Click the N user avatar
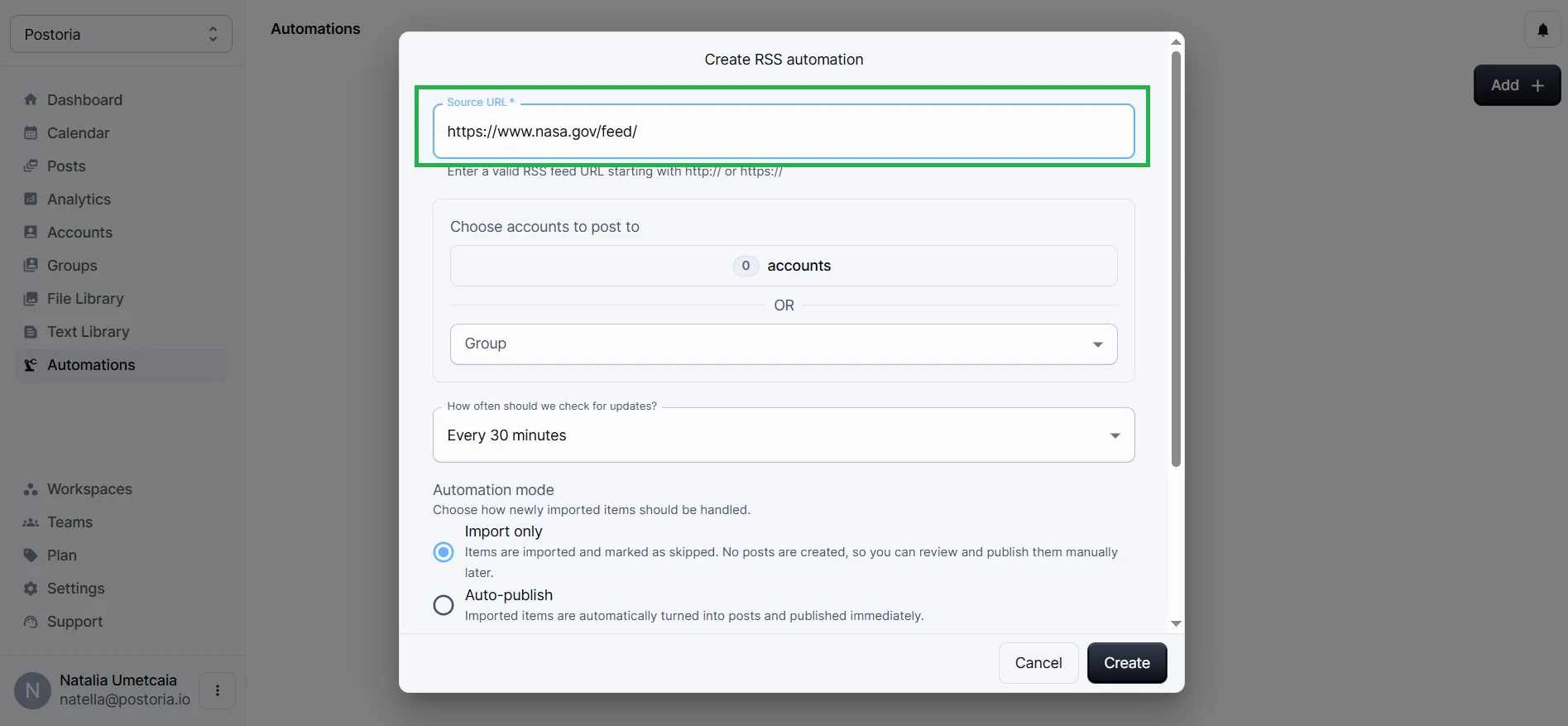Screen dimensions: 1568x726 33,690
